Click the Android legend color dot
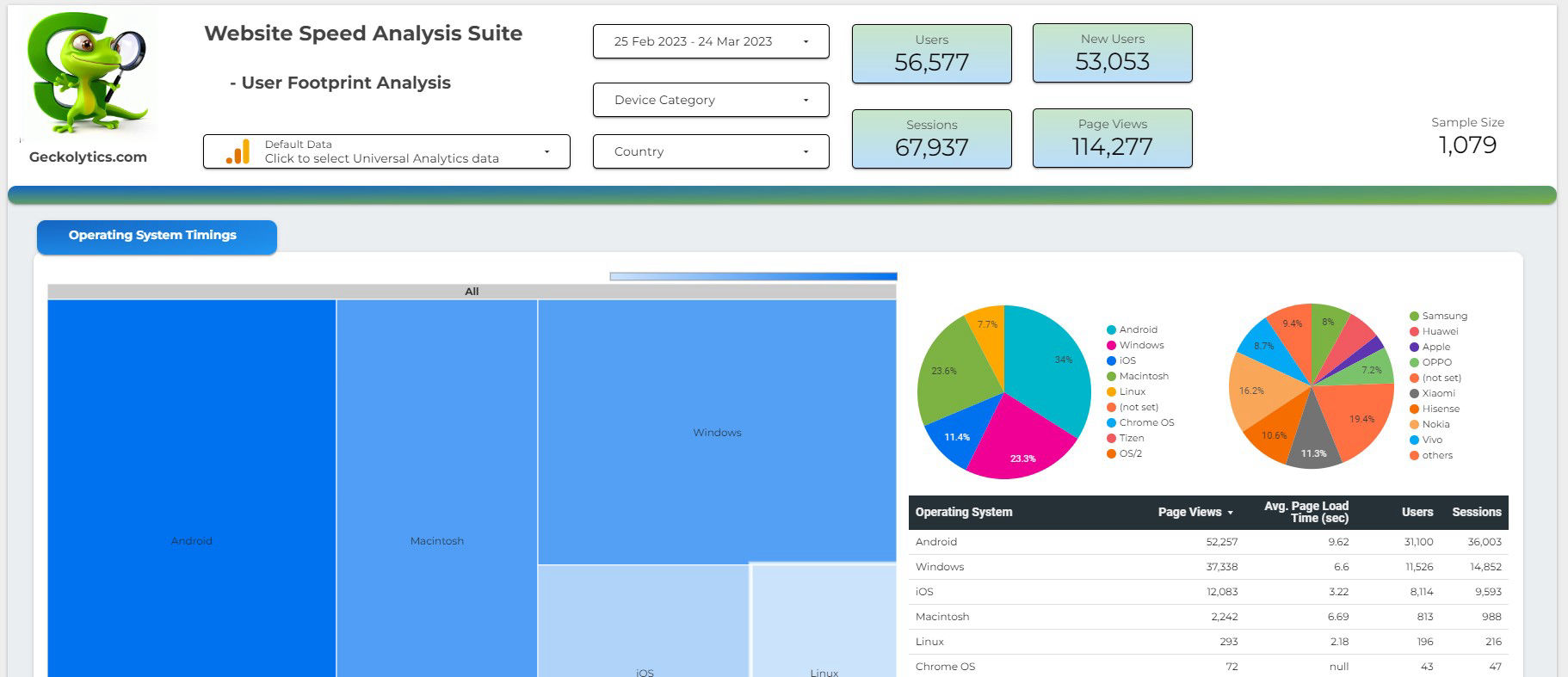Viewport: 1568px width, 677px height. click(x=1111, y=330)
